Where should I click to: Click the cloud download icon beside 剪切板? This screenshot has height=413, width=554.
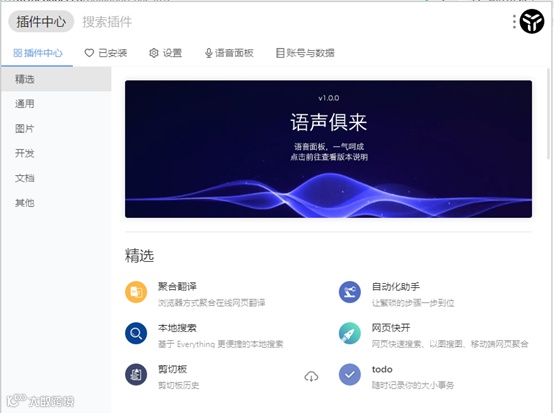pyautogui.click(x=311, y=377)
